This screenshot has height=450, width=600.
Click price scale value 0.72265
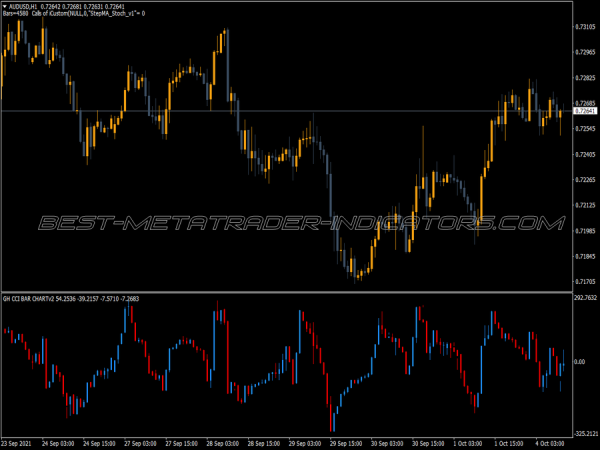point(586,179)
